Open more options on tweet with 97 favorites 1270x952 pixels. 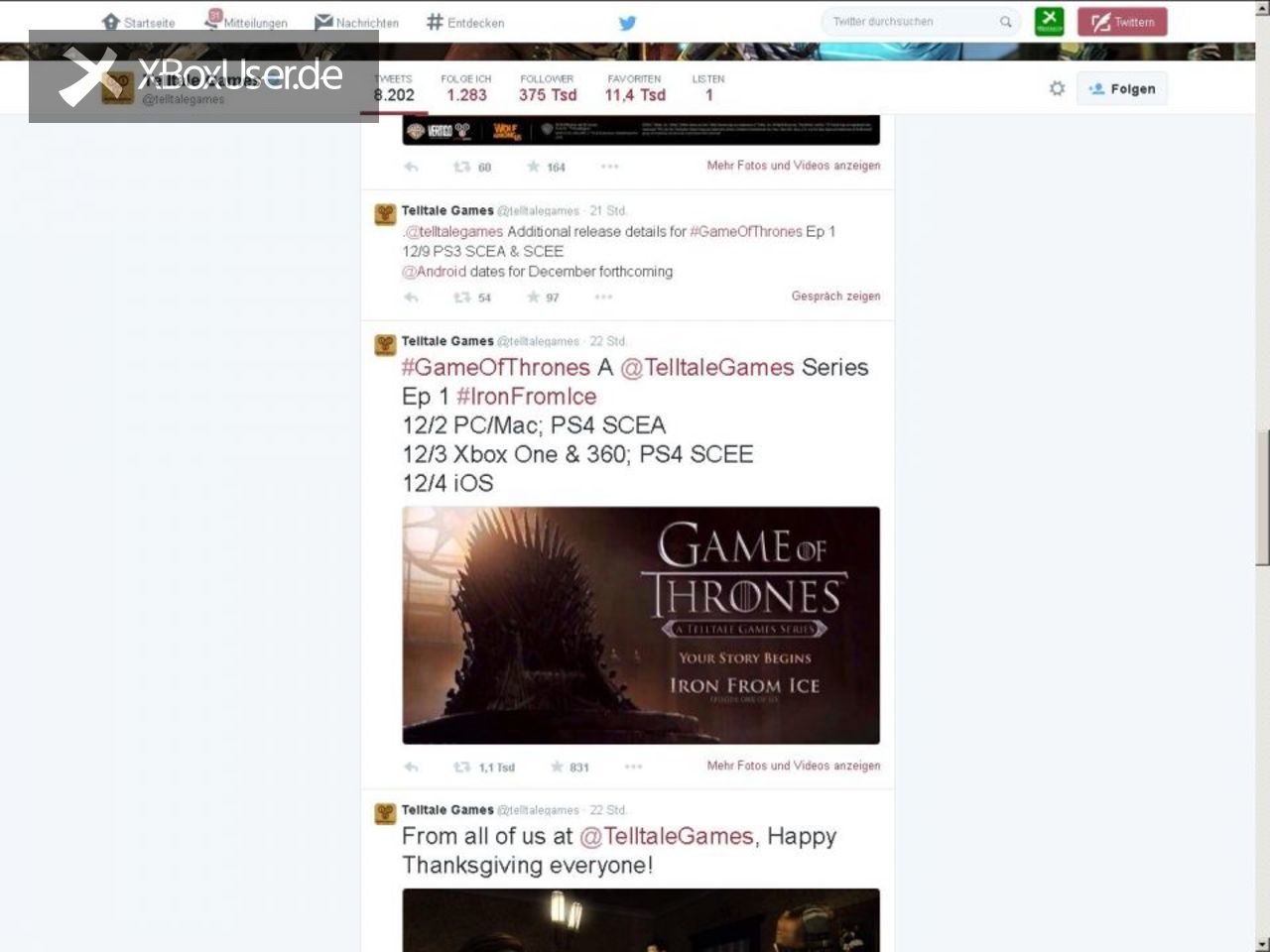click(603, 297)
